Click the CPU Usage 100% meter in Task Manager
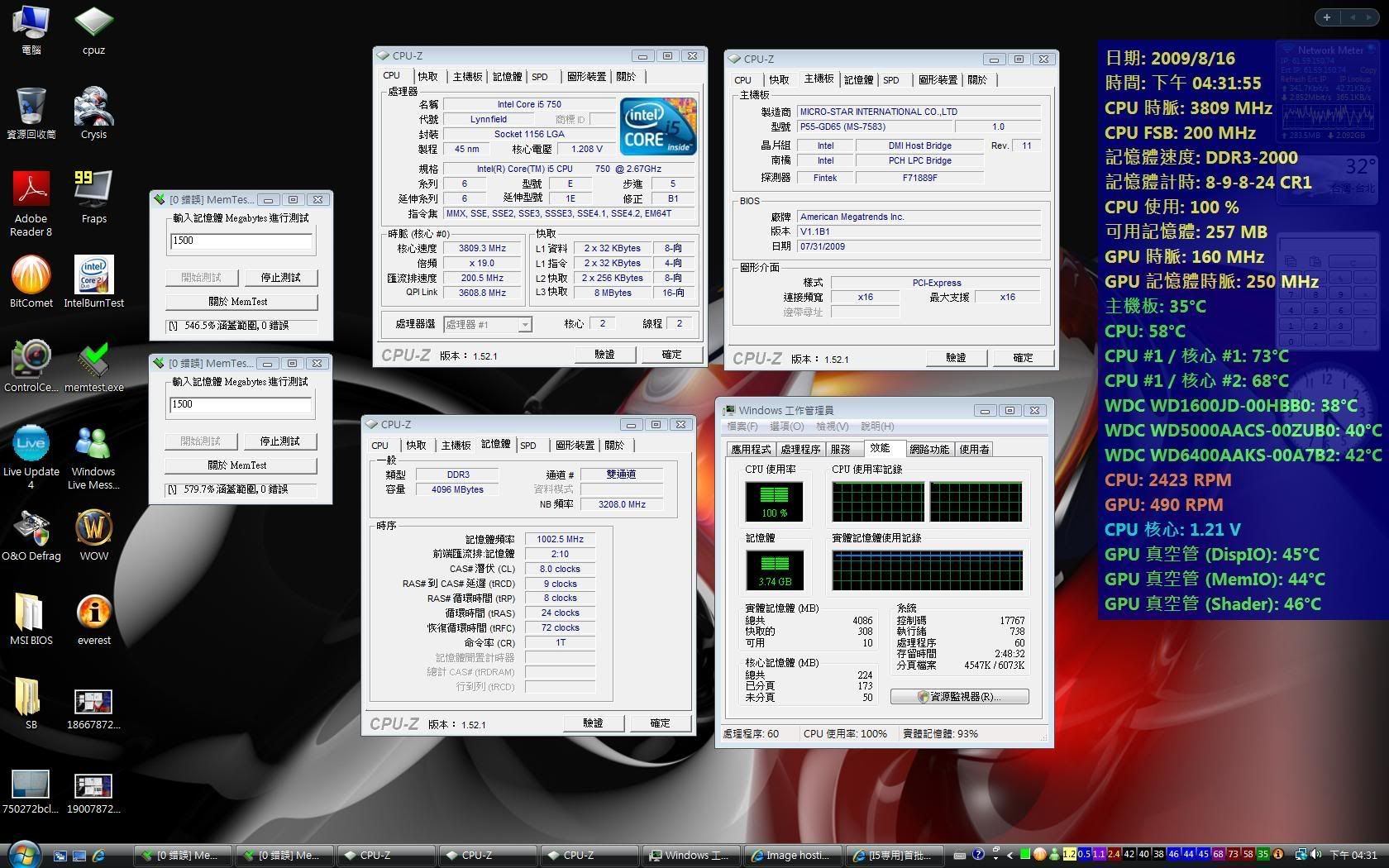This screenshot has height=868, width=1389. point(773,501)
